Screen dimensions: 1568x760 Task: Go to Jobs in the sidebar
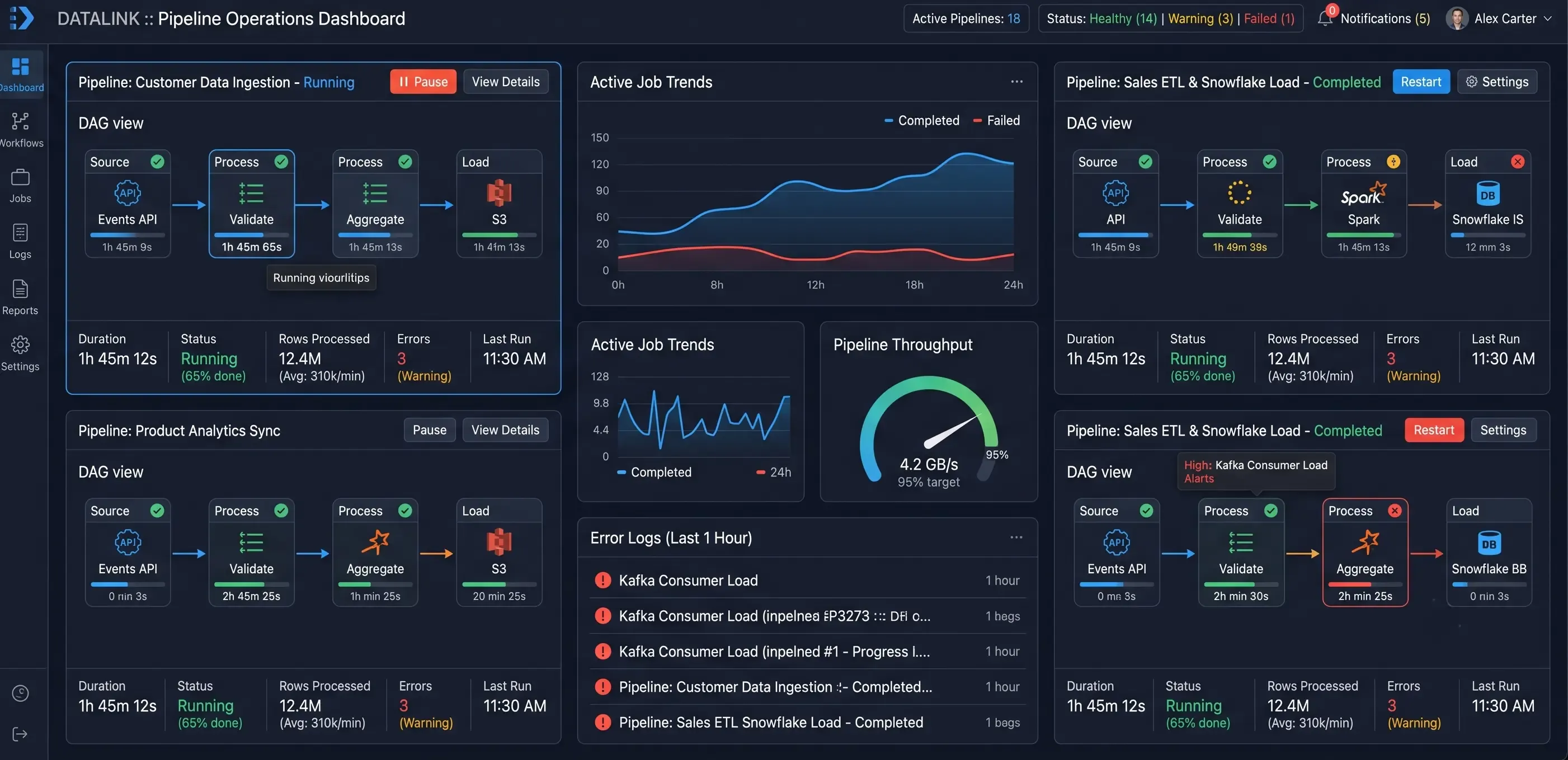point(21,186)
